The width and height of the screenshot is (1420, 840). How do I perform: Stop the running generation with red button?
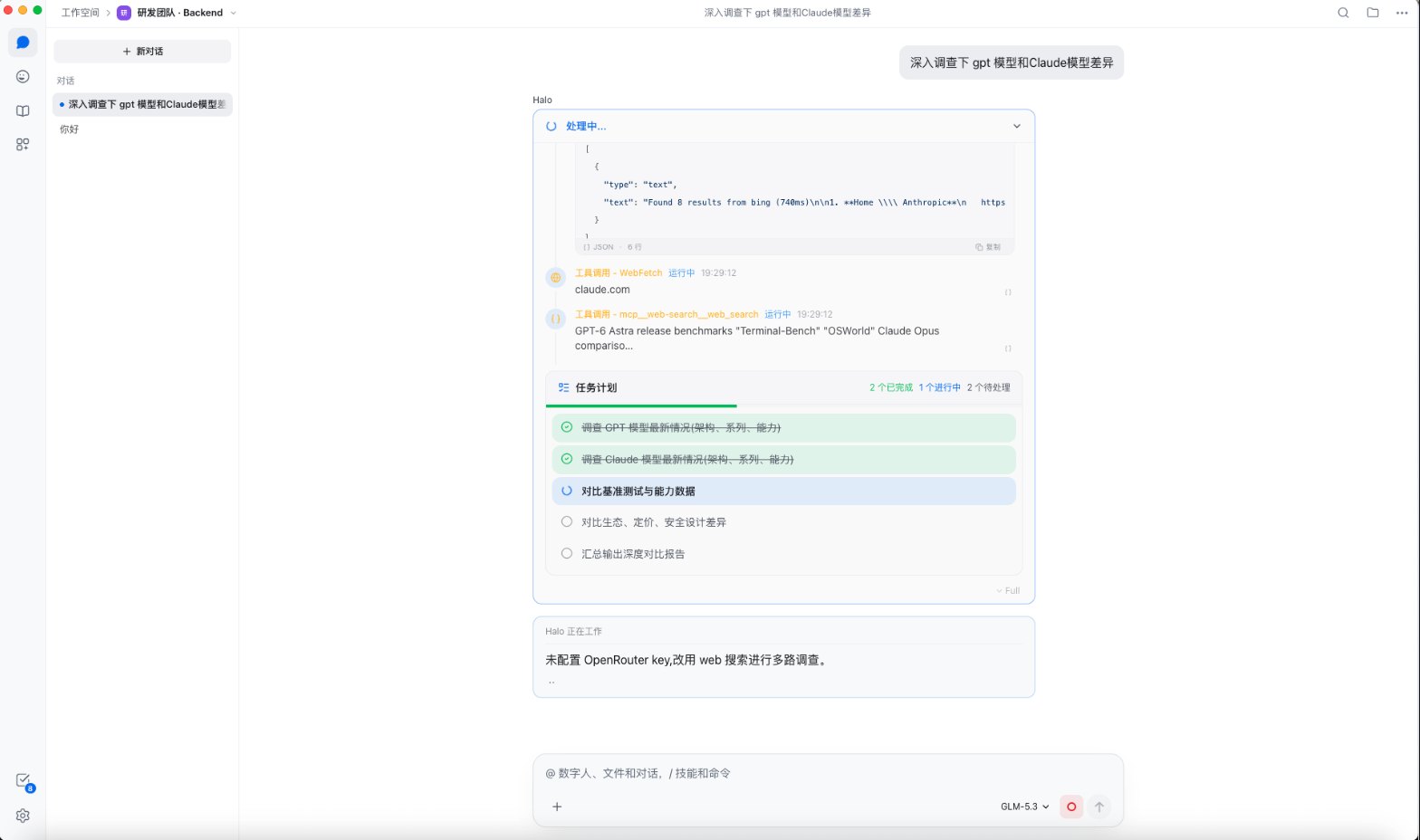[1071, 807]
